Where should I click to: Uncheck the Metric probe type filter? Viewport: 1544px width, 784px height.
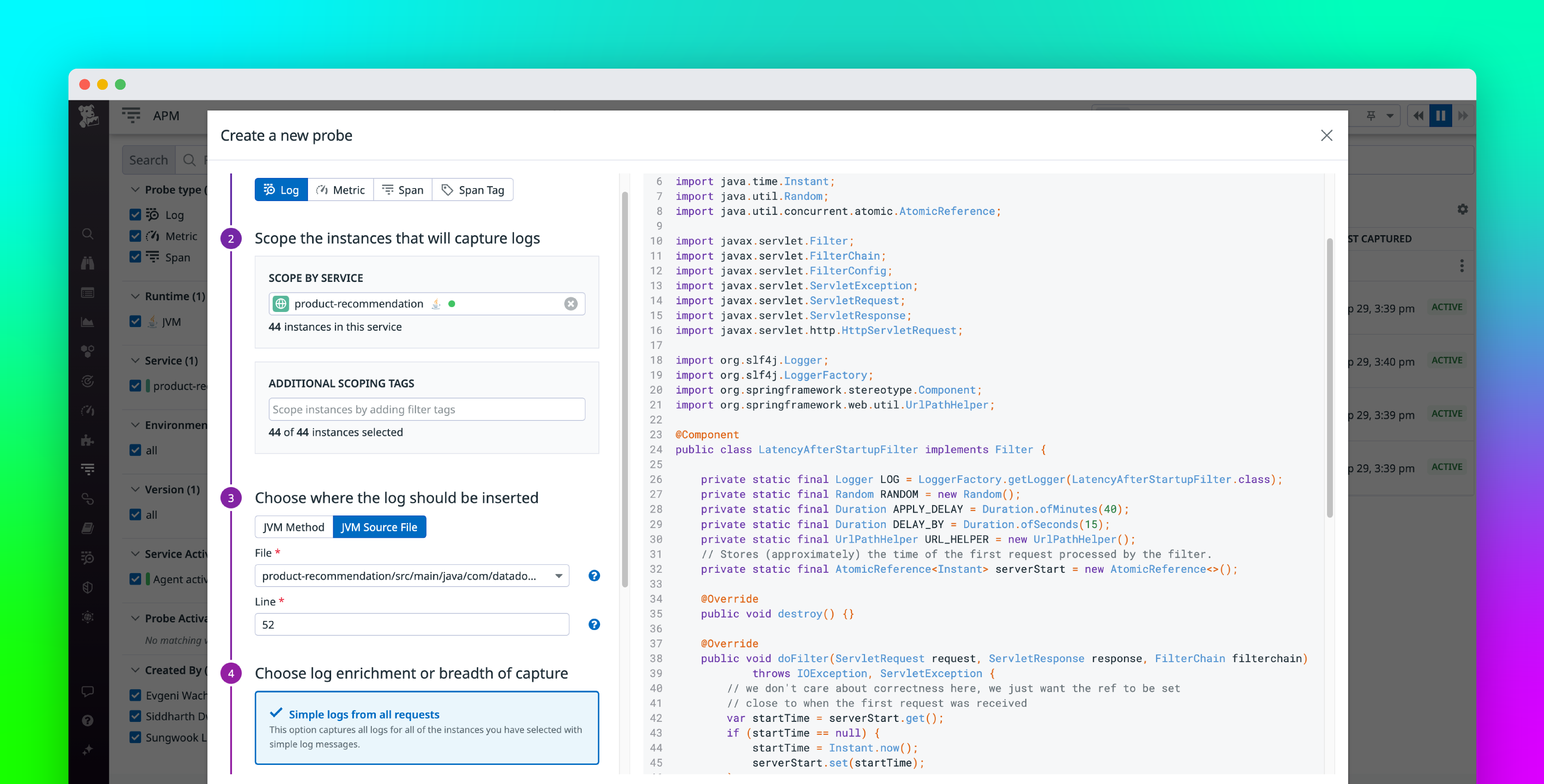tap(135, 236)
